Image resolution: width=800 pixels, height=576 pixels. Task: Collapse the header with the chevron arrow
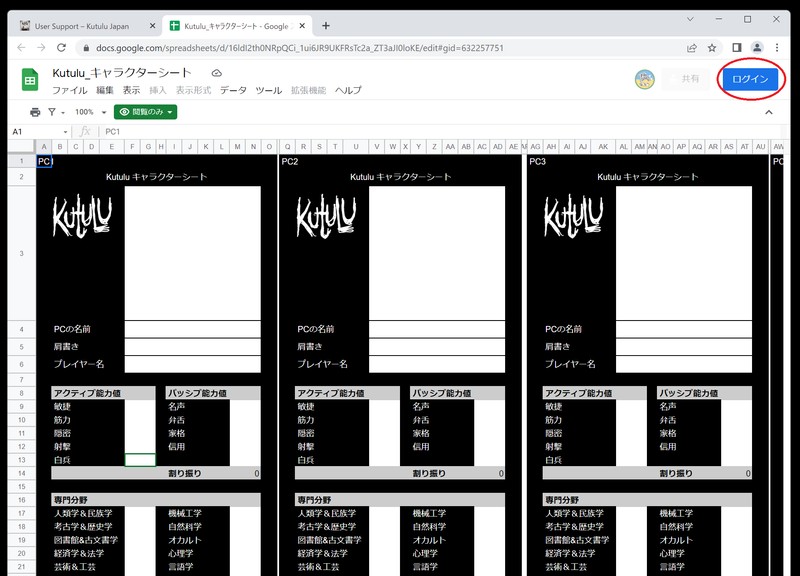[x=769, y=112]
